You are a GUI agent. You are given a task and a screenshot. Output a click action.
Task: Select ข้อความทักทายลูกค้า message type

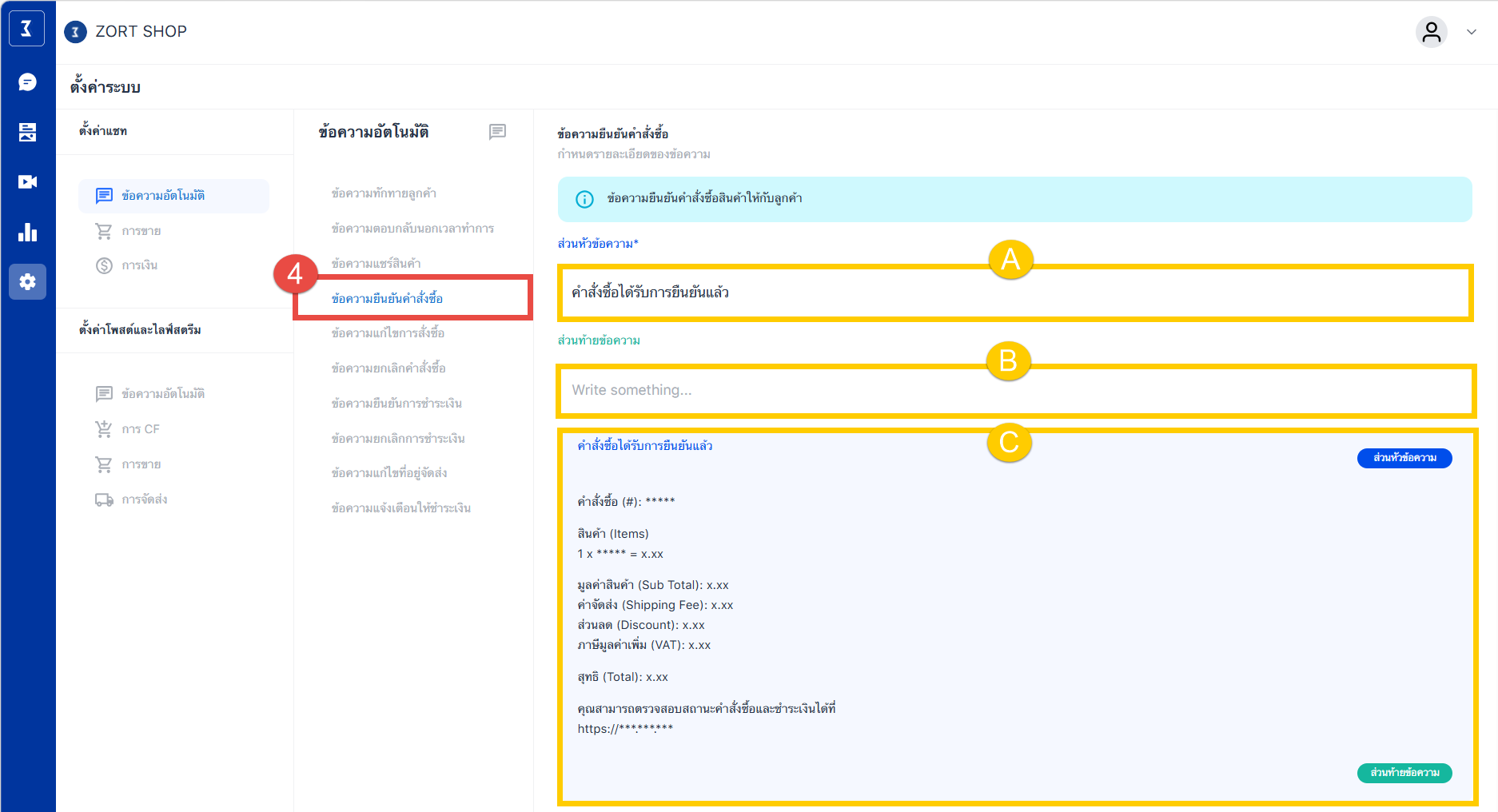point(384,193)
